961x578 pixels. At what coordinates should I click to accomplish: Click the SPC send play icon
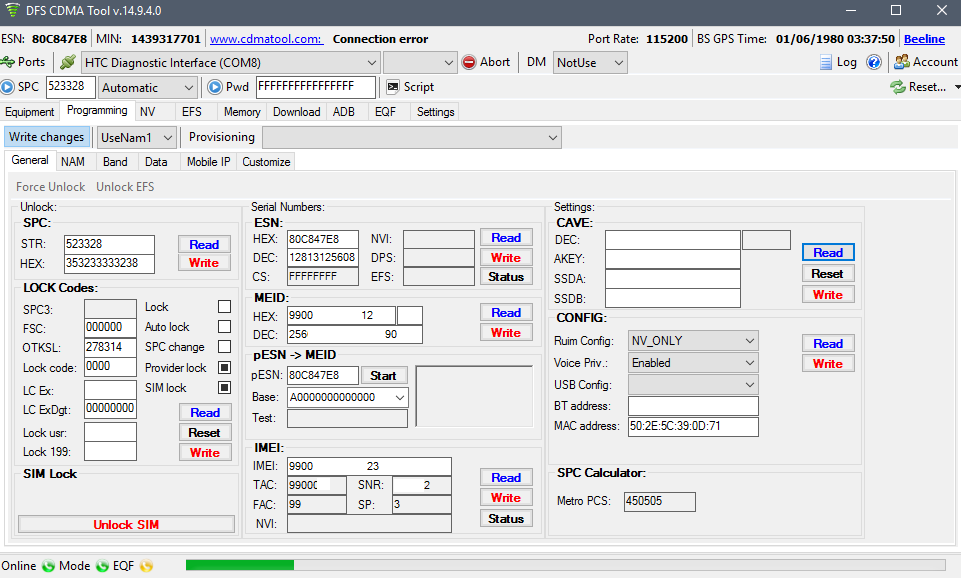pyautogui.click(x=7, y=87)
